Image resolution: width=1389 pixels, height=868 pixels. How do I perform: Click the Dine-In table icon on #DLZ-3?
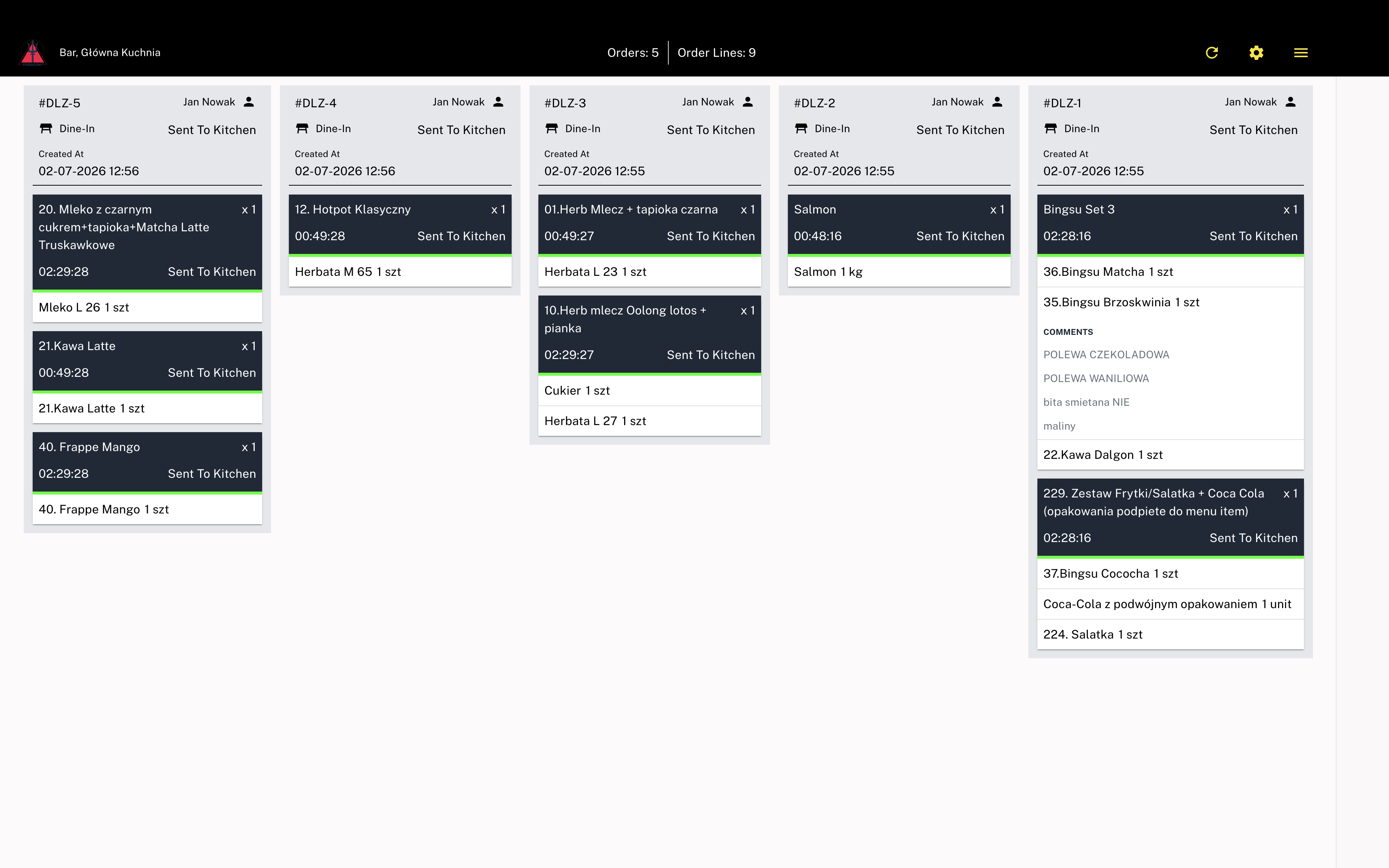click(552, 128)
